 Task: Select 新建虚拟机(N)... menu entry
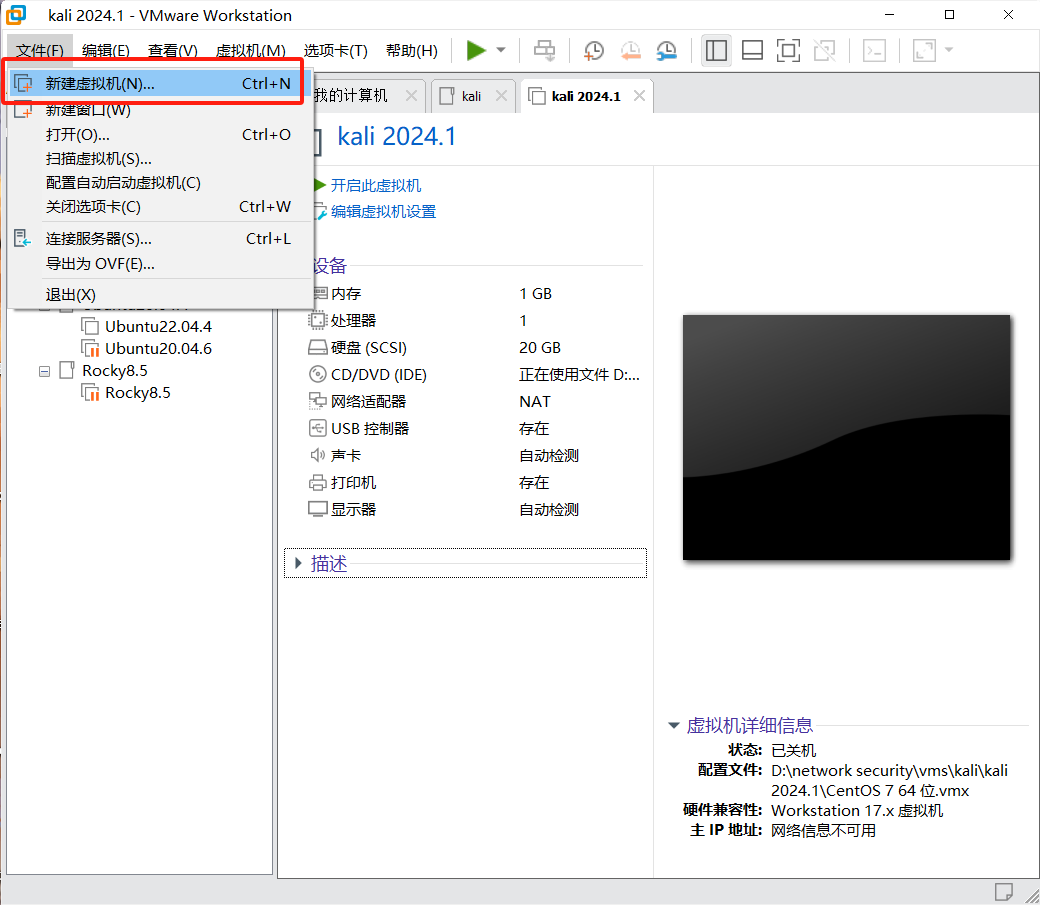coord(160,84)
